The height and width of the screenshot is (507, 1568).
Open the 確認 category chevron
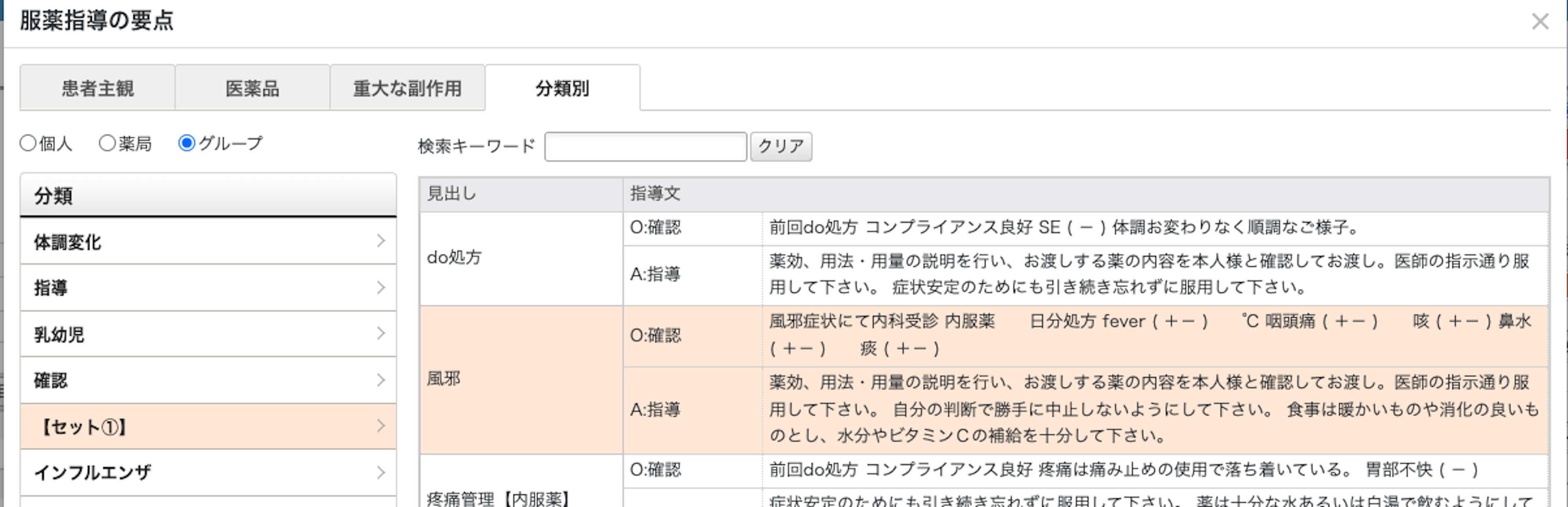click(381, 380)
